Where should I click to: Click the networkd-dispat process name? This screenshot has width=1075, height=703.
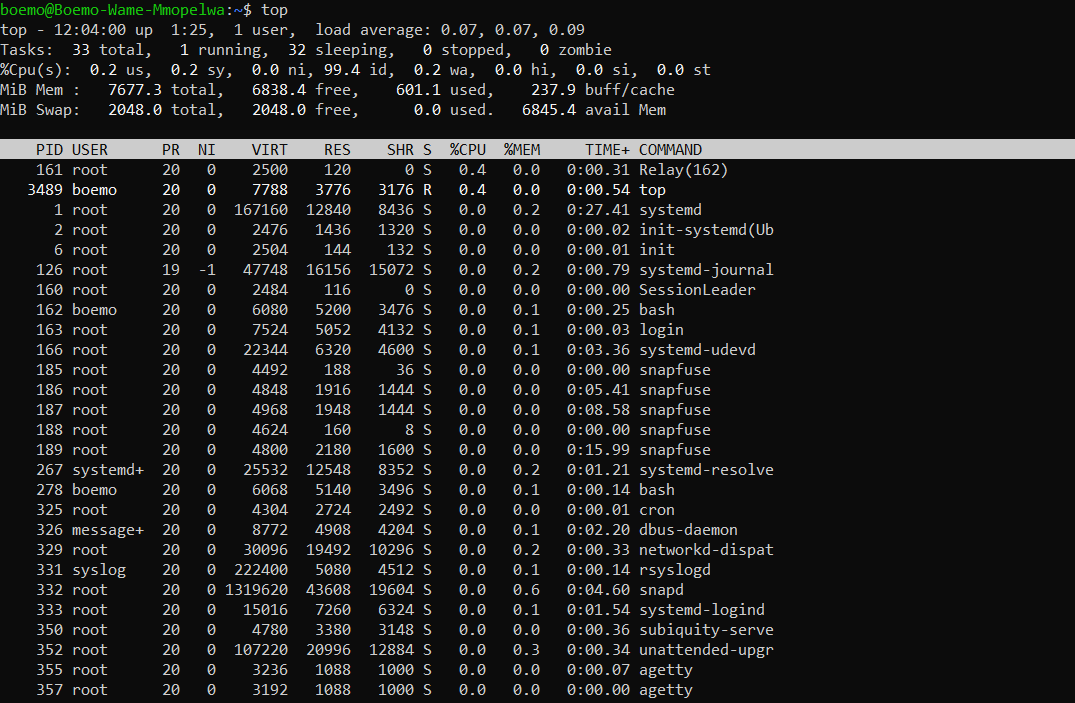pos(706,550)
